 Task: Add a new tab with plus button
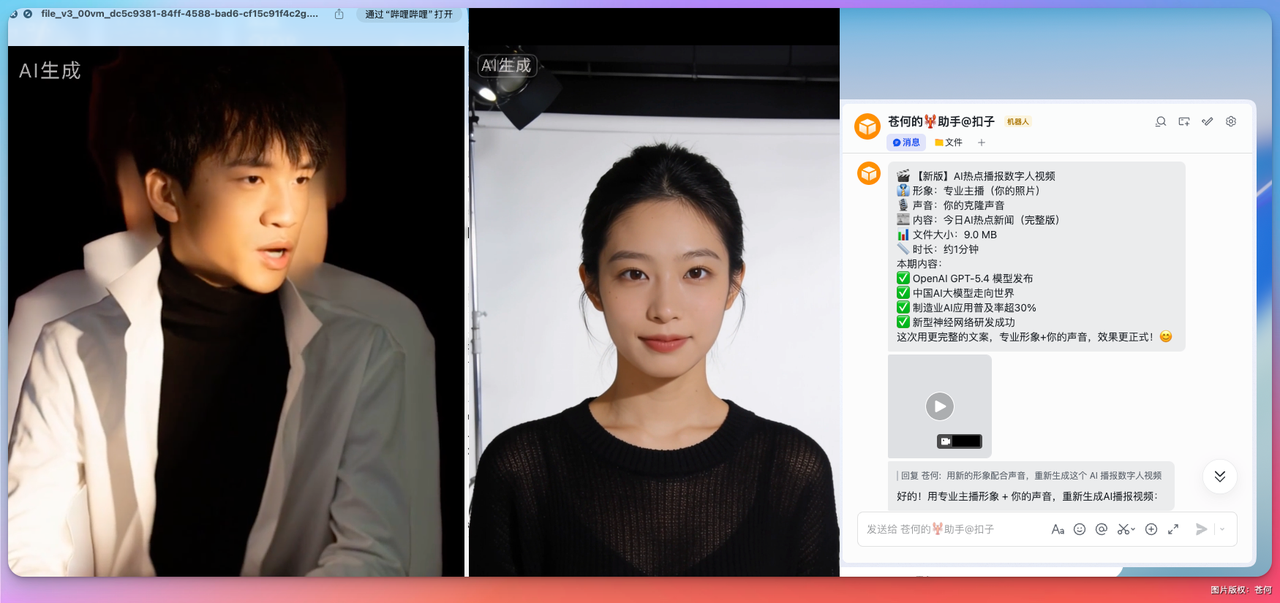(x=981, y=143)
